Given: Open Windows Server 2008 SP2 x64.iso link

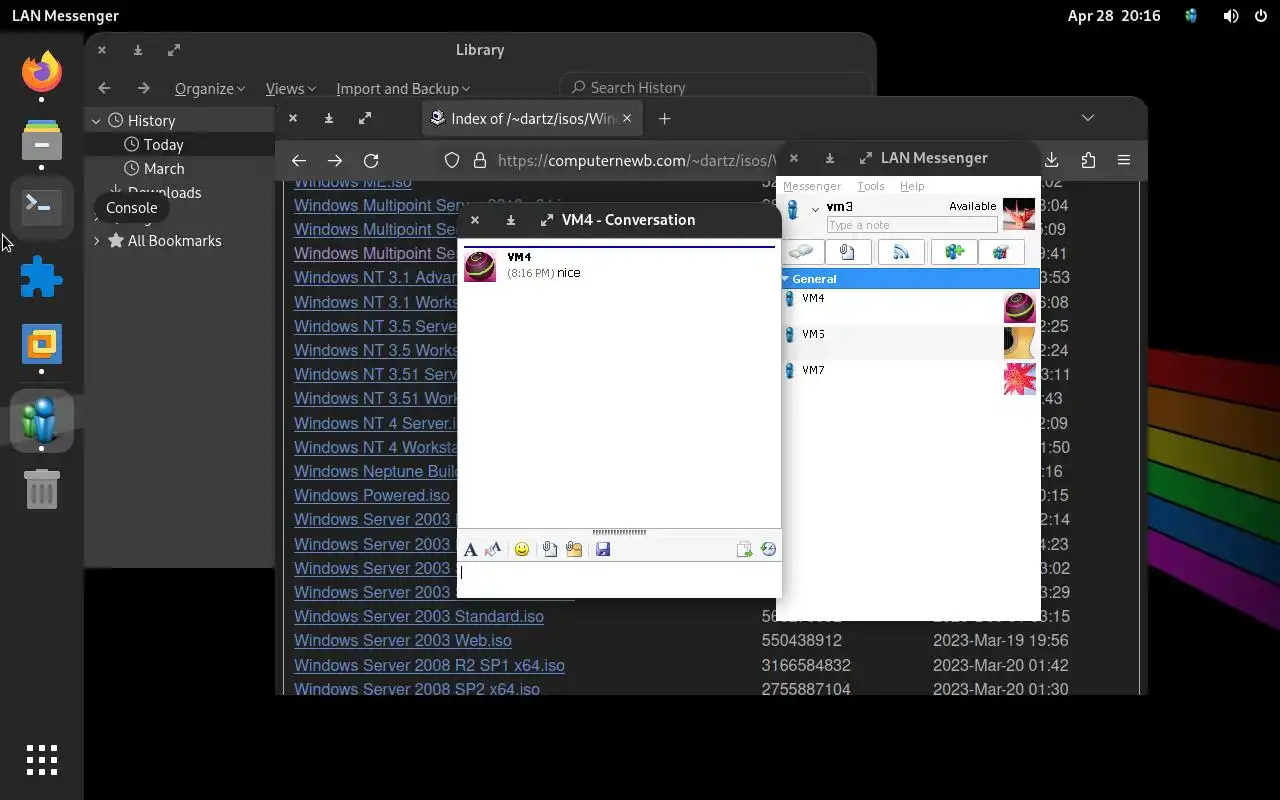Looking at the screenshot, I should click(417, 689).
